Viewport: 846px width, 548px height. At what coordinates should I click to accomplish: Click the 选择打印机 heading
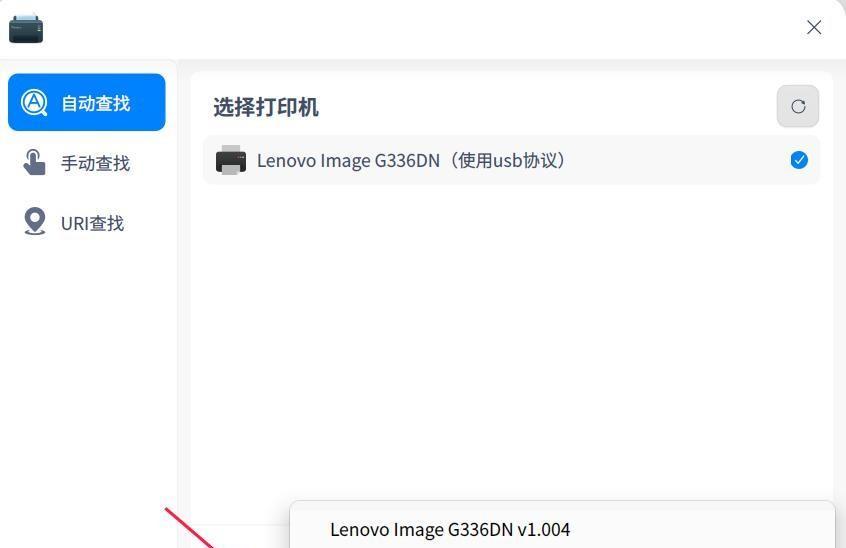tap(266, 107)
